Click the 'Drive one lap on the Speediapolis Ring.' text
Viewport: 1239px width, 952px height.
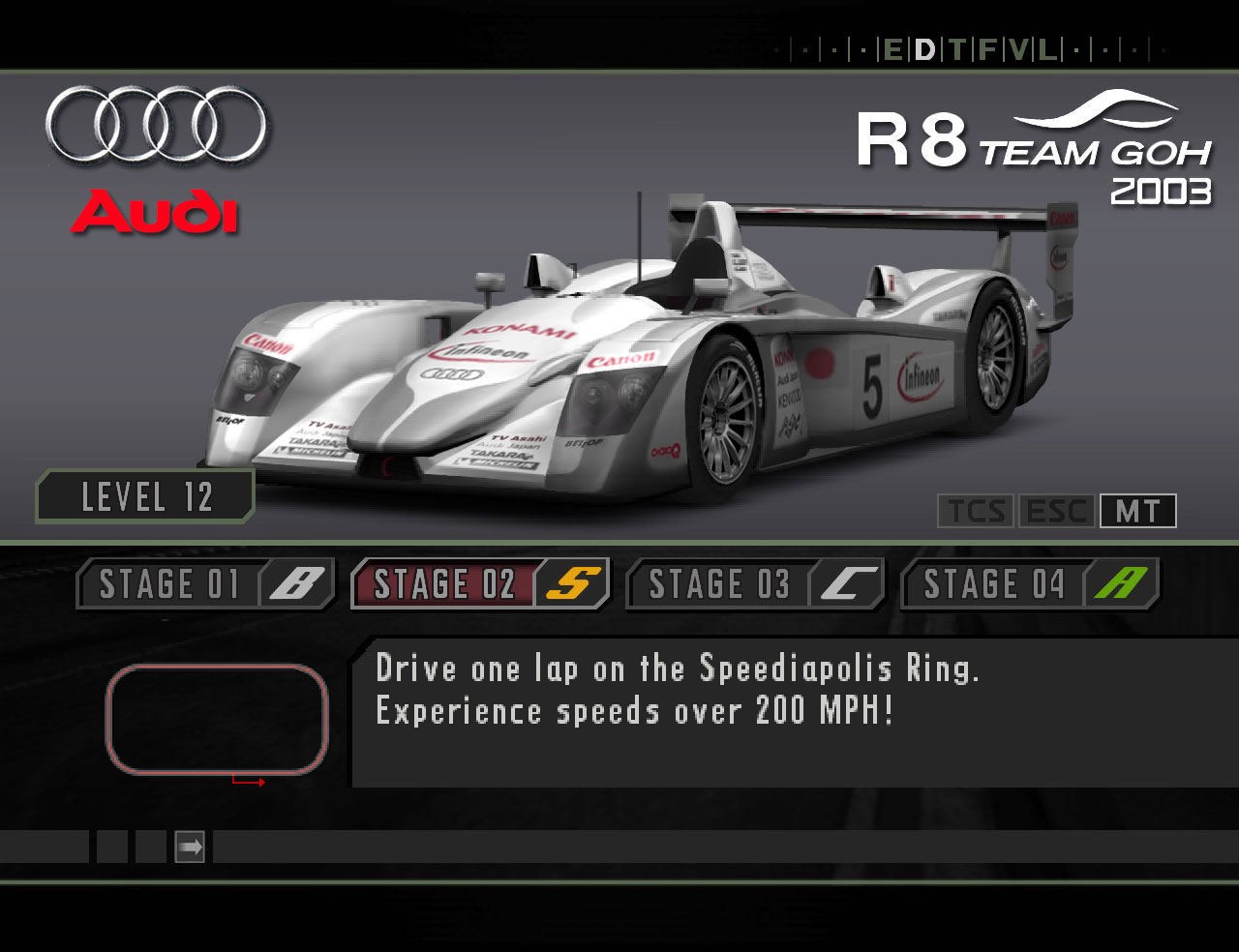click(678, 669)
